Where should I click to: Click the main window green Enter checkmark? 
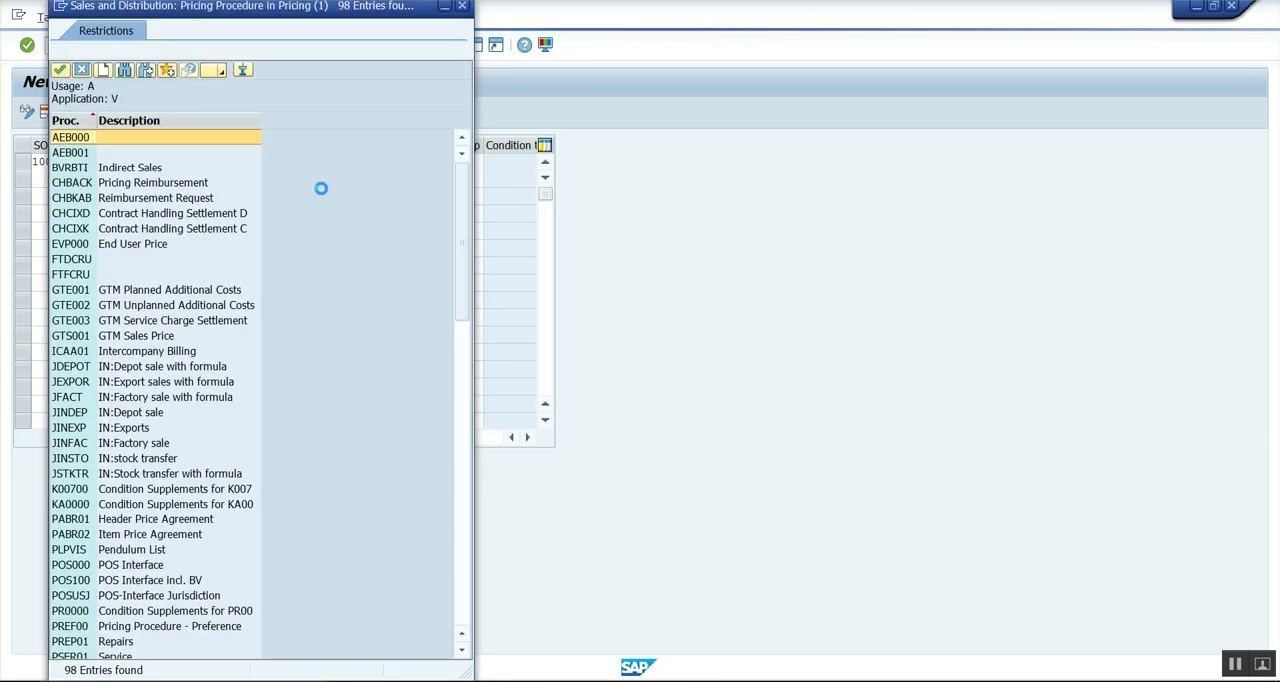(27, 45)
